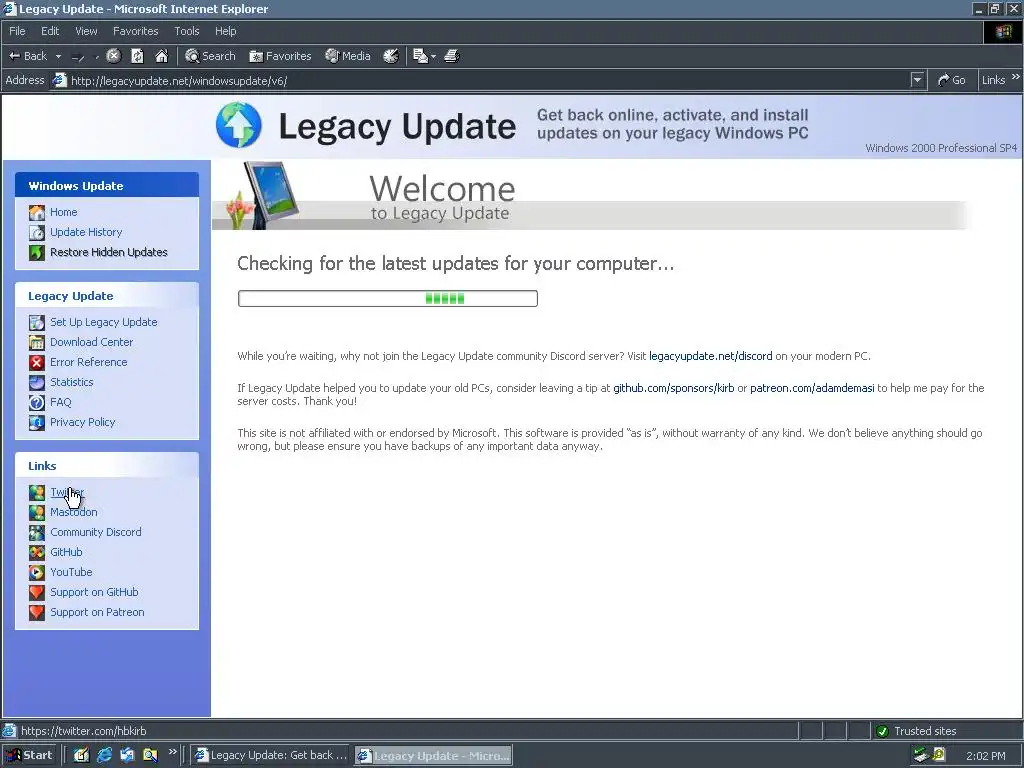1024x768 pixels.
Task: Click the GitHub link icon
Action: (37, 552)
